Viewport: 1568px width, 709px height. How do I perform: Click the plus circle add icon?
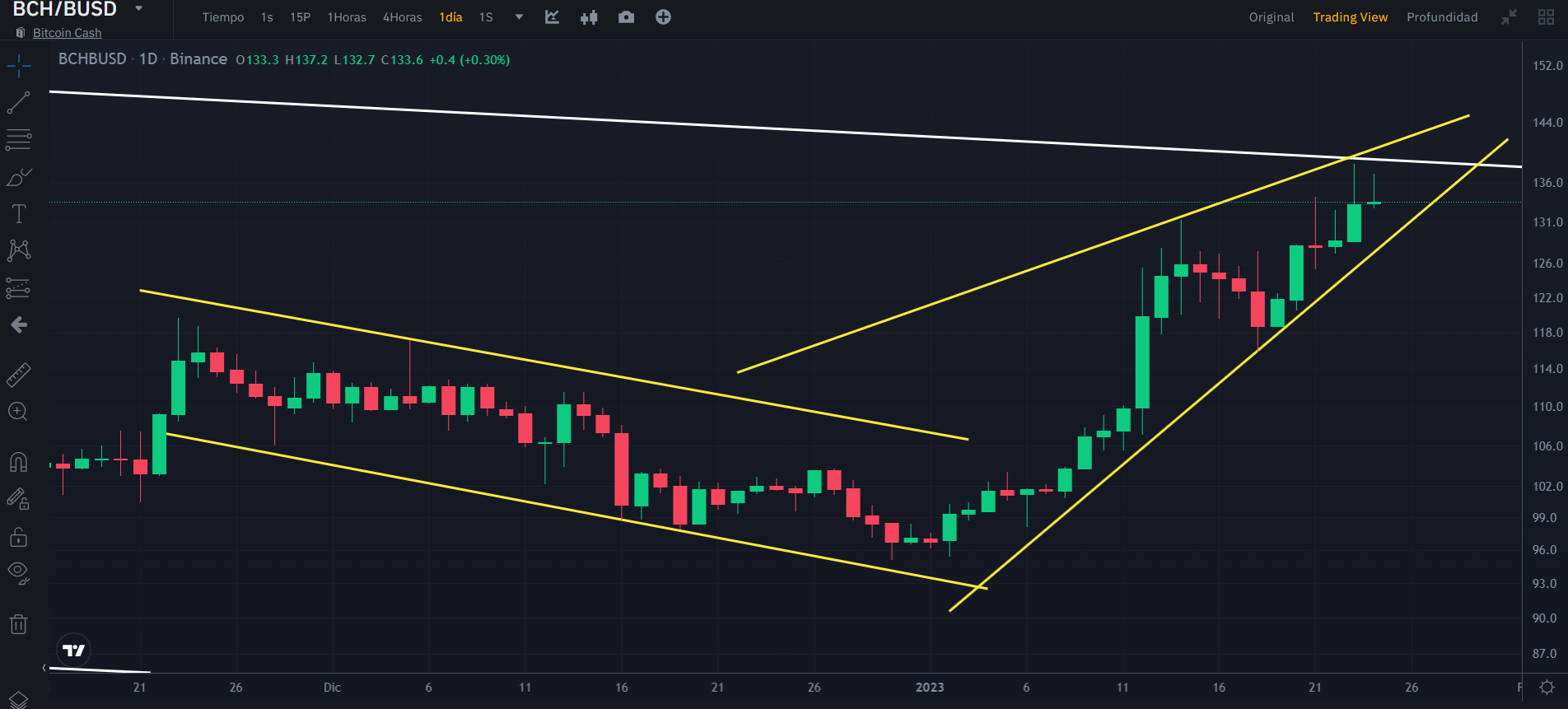click(663, 17)
